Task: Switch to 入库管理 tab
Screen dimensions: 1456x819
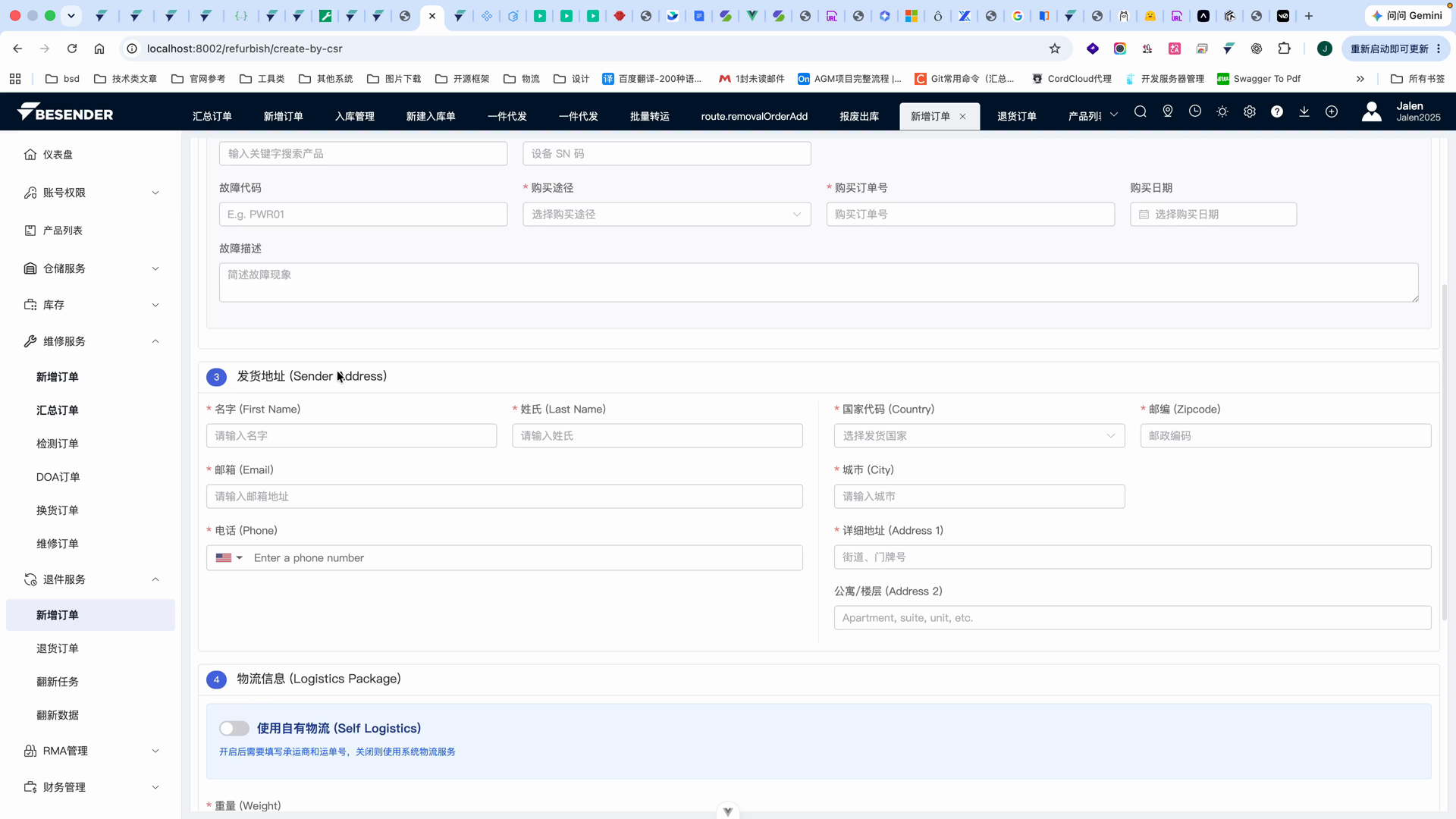Action: pos(355,117)
